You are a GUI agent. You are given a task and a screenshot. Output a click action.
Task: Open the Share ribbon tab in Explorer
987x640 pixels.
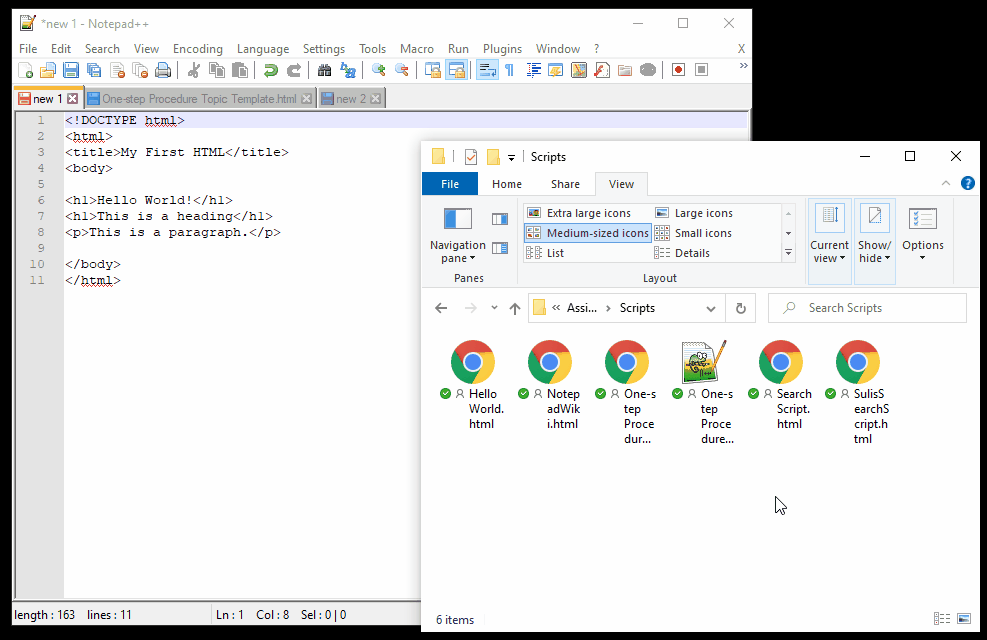coord(565,184)
